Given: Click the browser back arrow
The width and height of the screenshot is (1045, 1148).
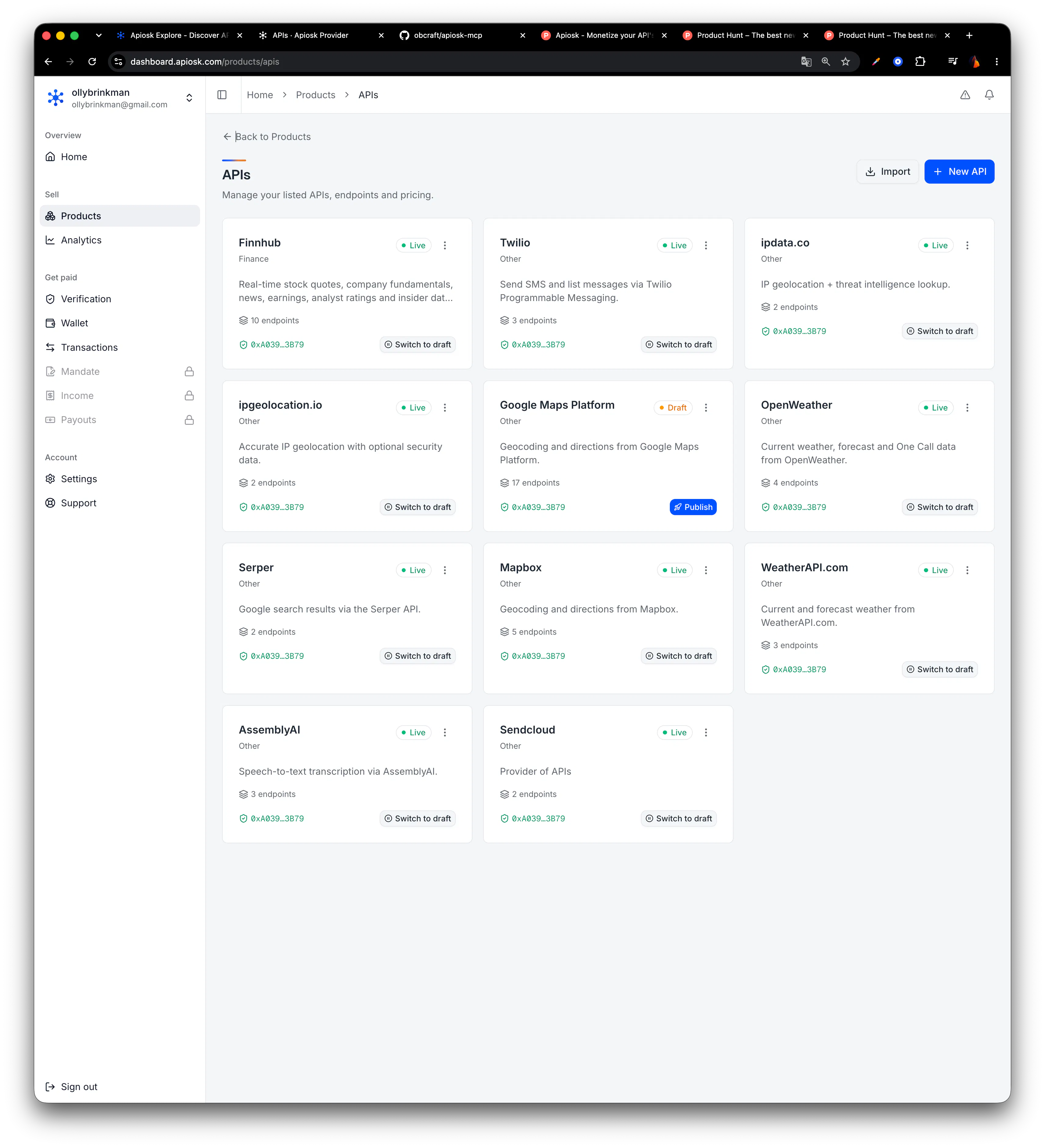Looking at the screenshot, I should click(48, 62).
